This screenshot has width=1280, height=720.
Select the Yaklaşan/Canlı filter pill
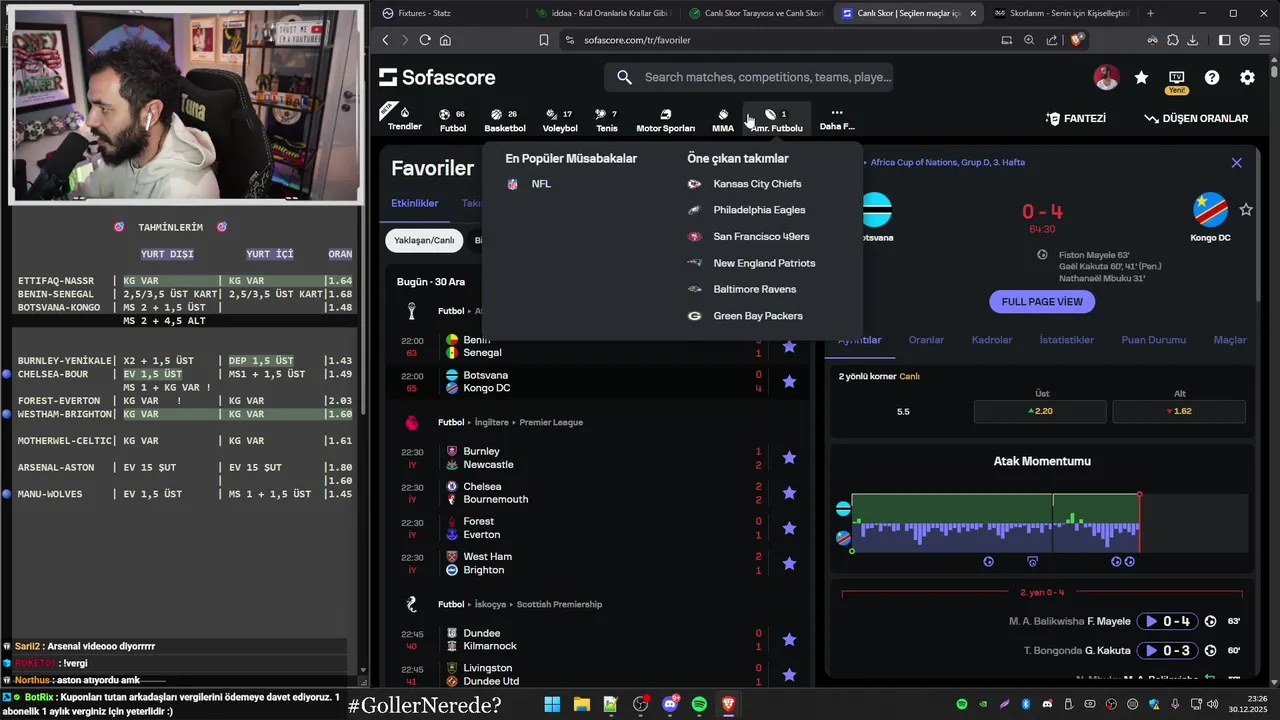(x=424, y=240)
